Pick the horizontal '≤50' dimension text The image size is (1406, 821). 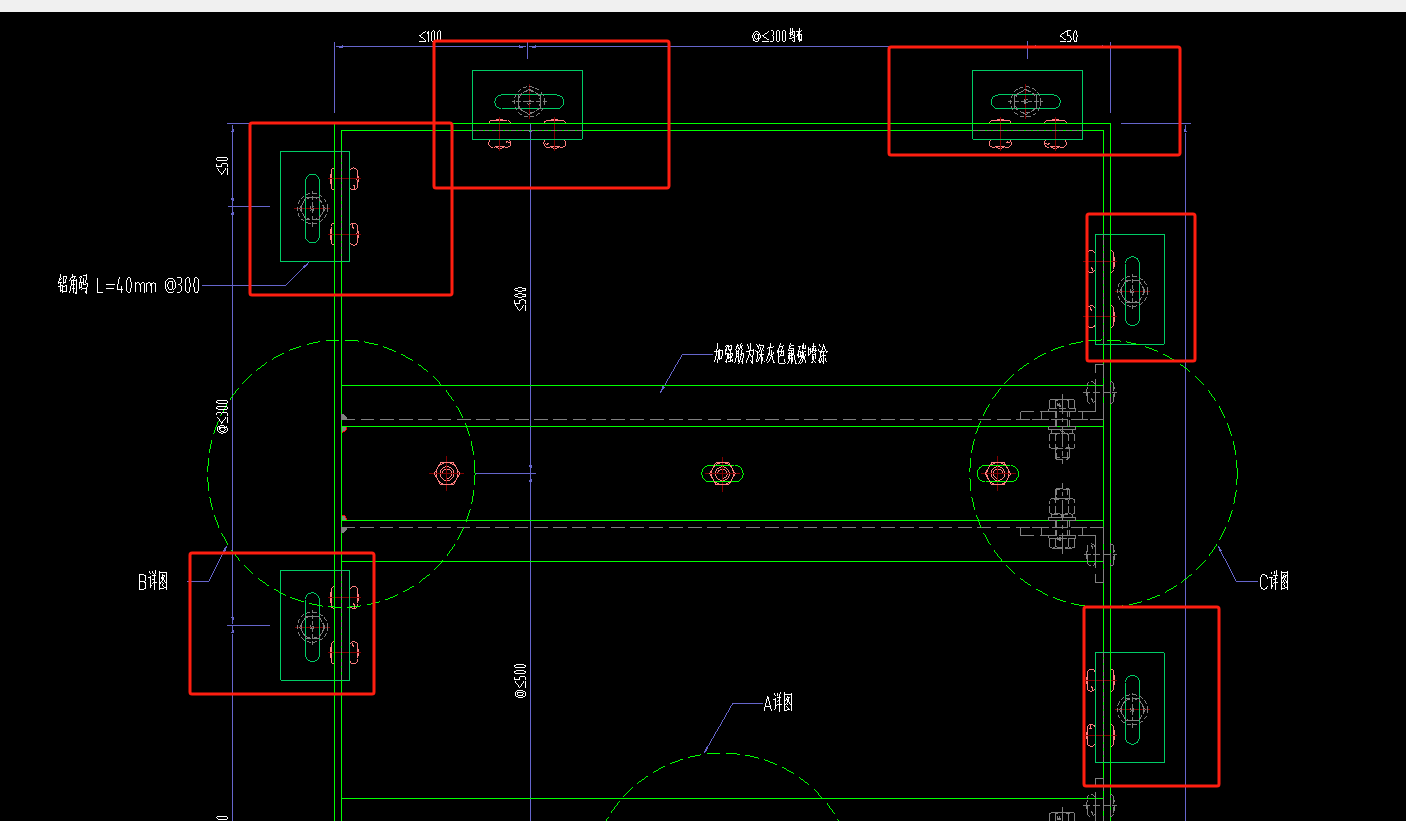pyautogui.click(x=1069, y=37)
